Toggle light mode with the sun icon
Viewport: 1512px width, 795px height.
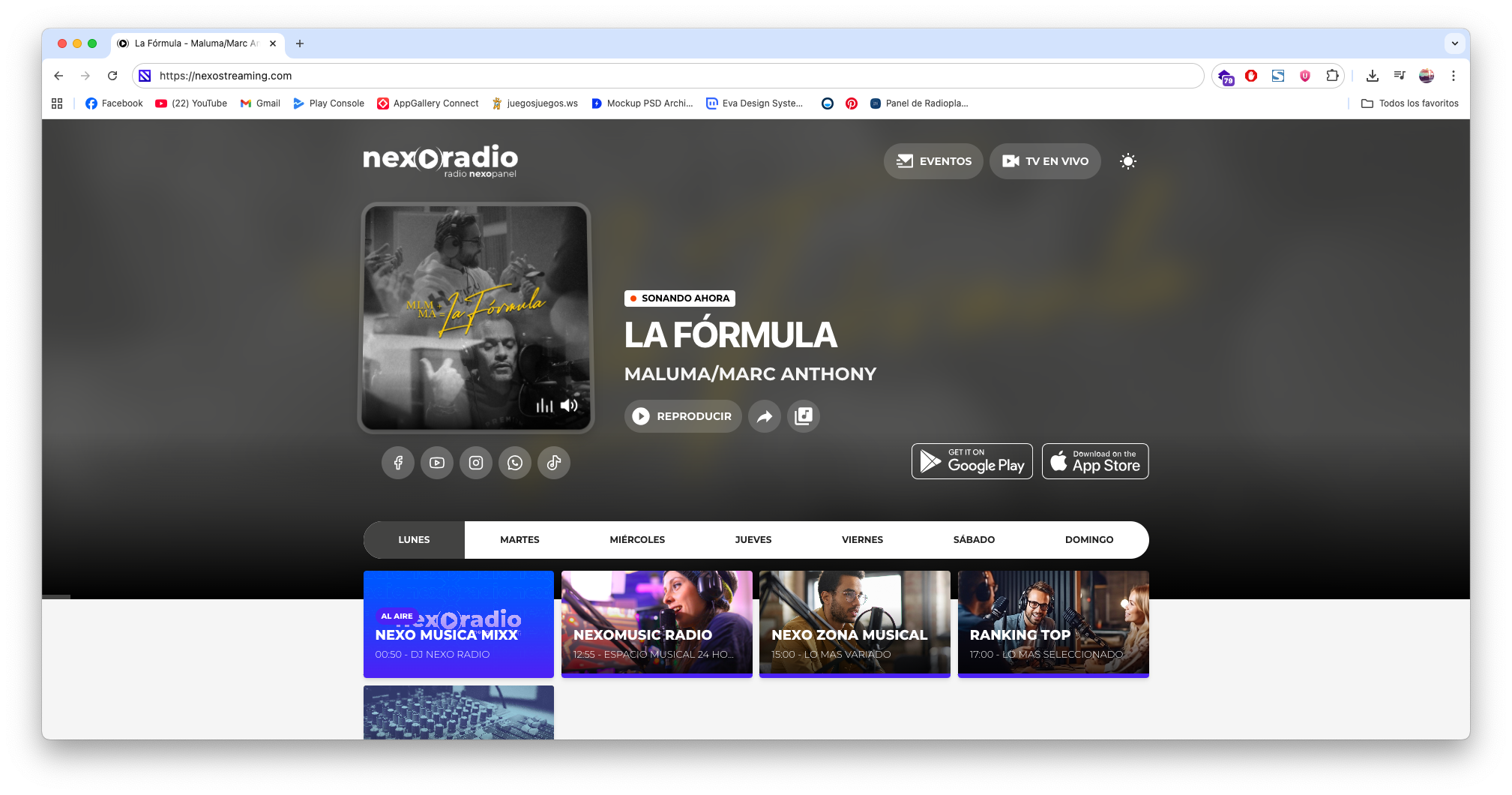[x=1127, y=161]
